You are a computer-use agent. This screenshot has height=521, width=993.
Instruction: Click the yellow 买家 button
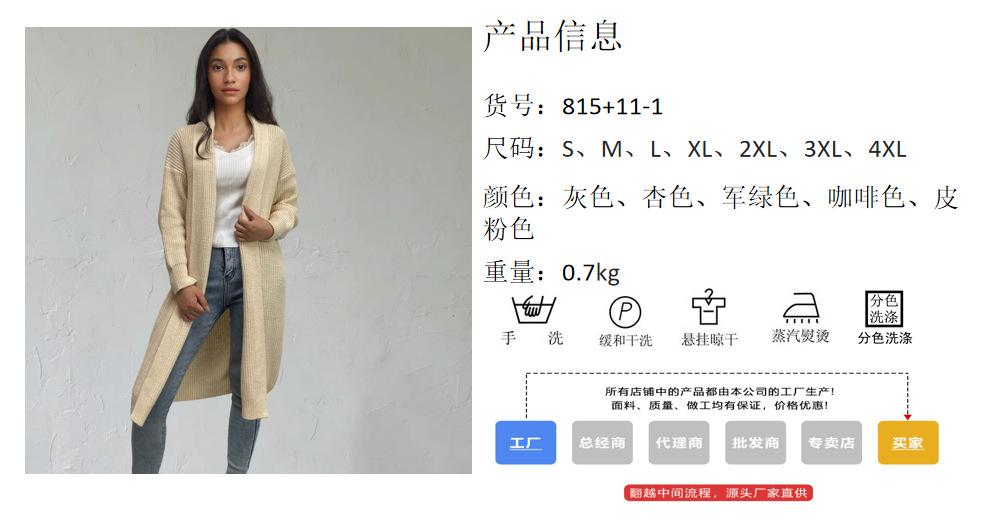[908, 443]
